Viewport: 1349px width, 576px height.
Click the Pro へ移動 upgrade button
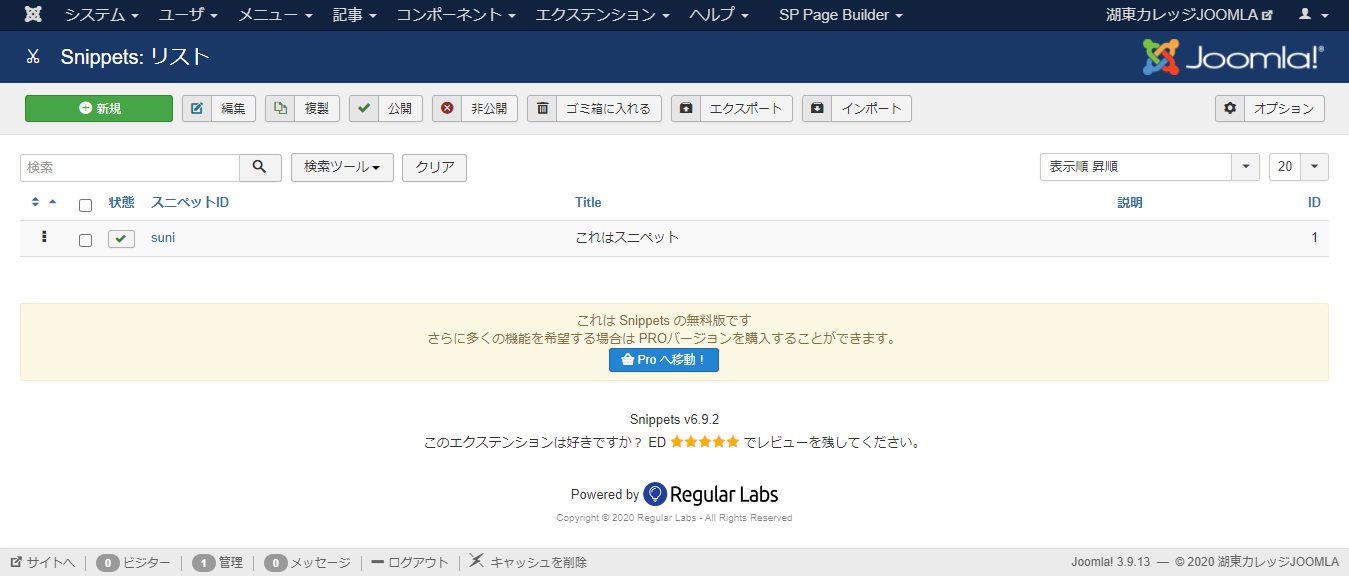[x=663, y=360]
